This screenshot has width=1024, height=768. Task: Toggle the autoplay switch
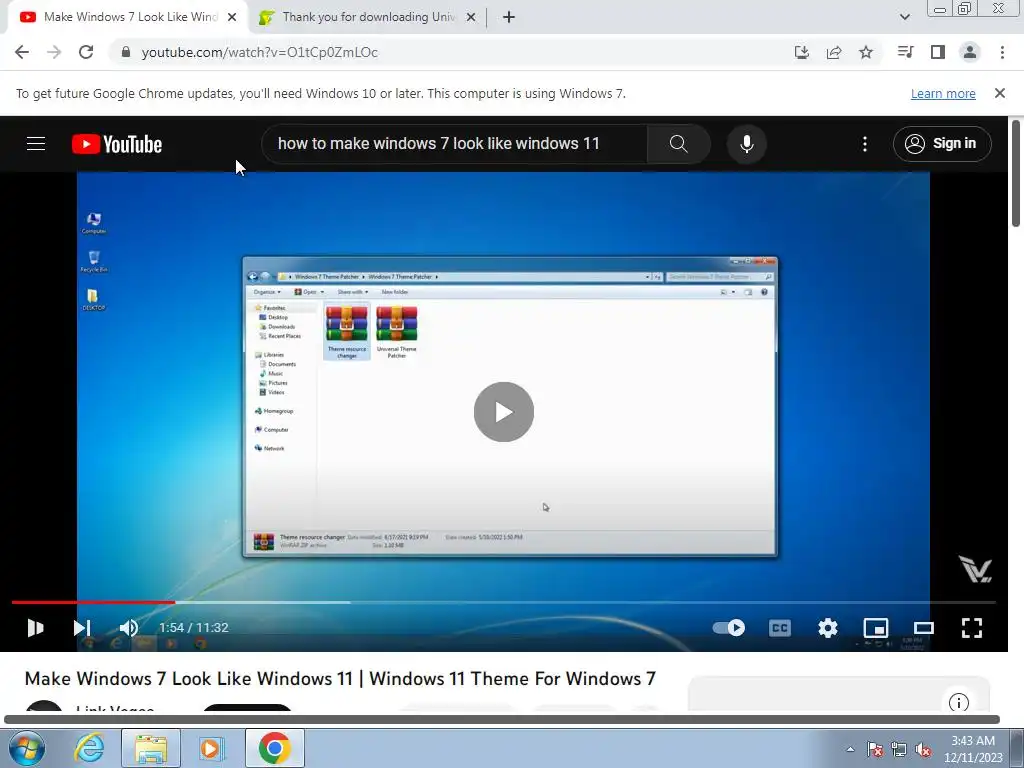[729, 628]
